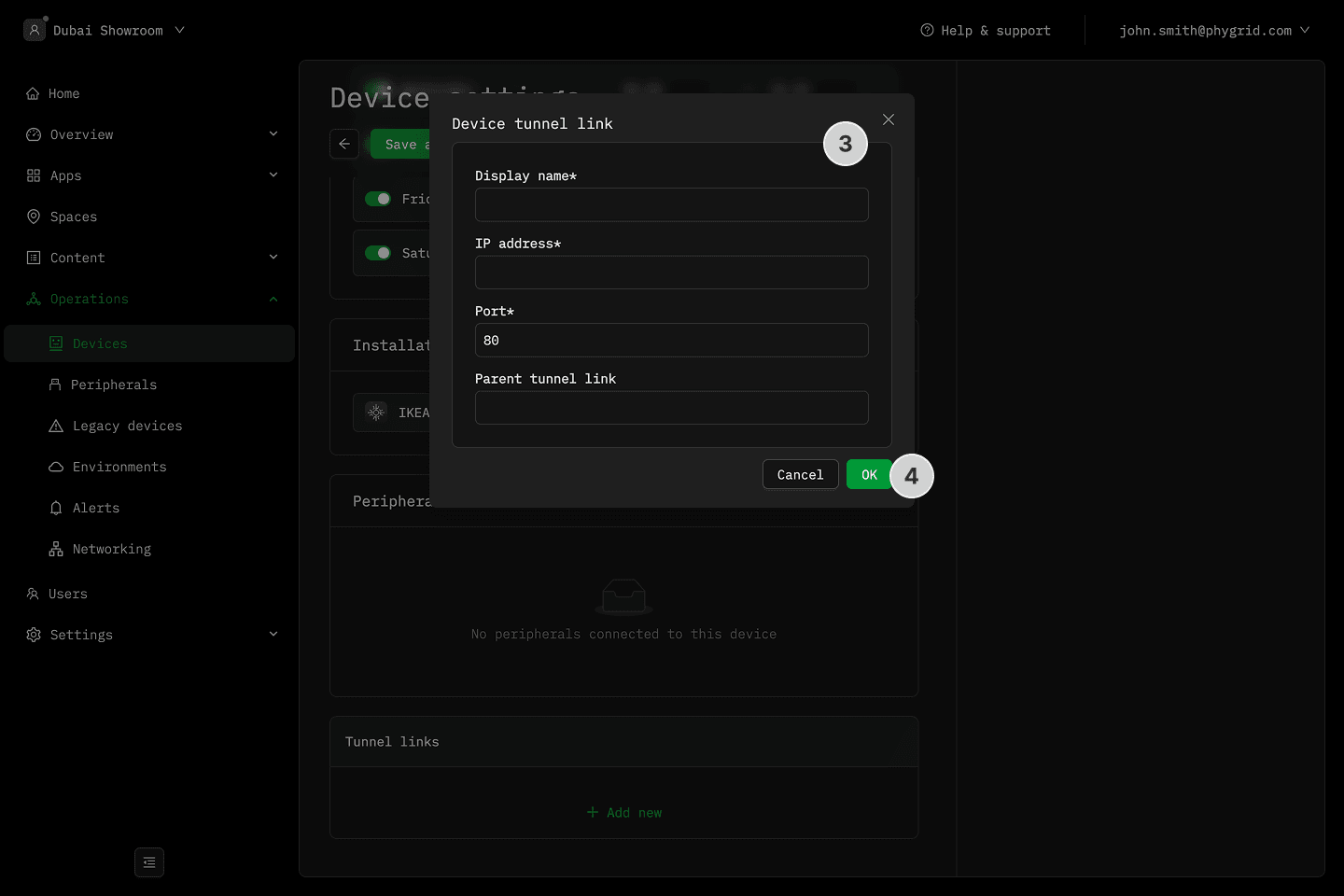Open the Peripherals menu item
Screen dimensions: 1344x896
tap(114, 385)
